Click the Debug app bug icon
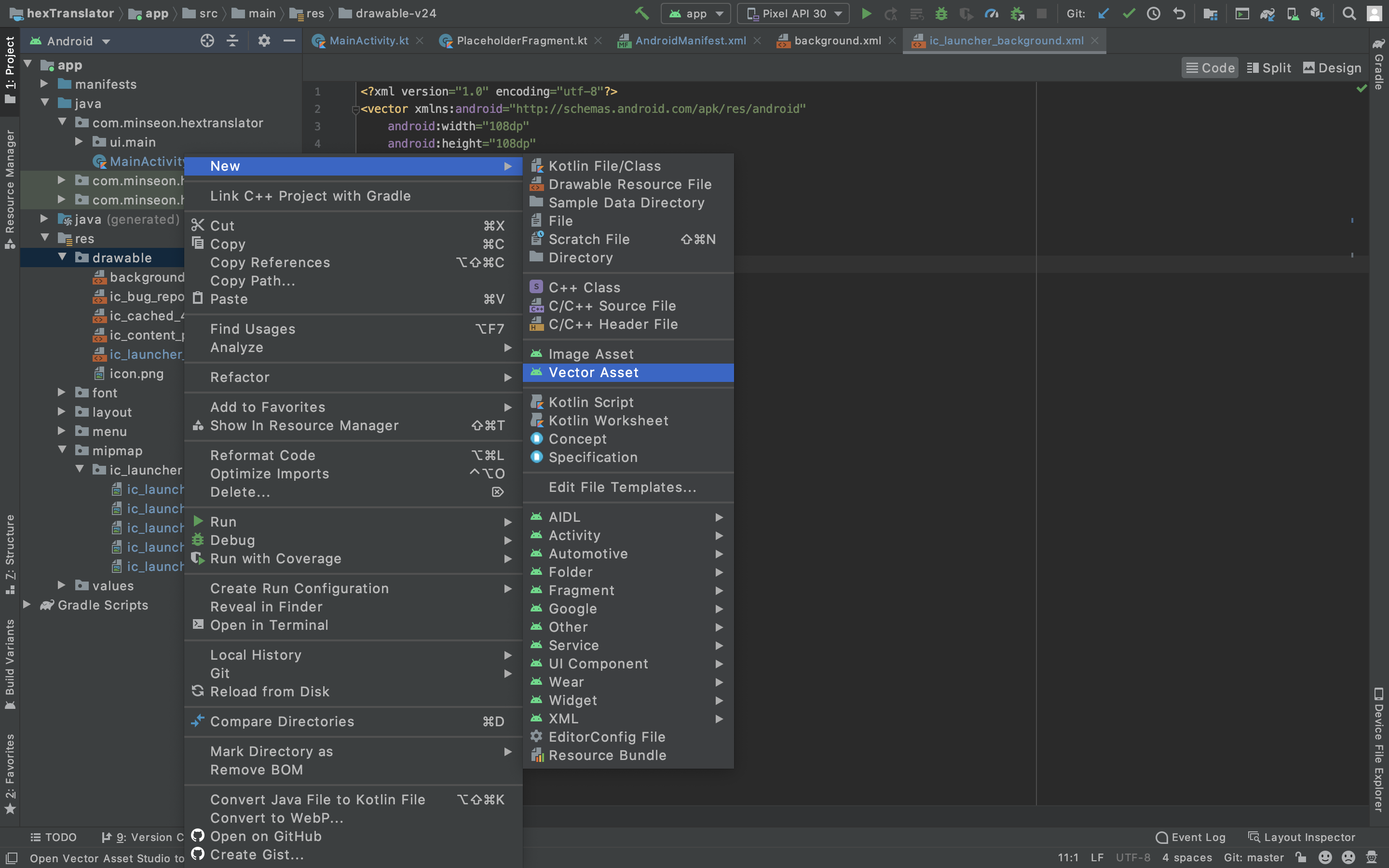 tap(941, 14)
